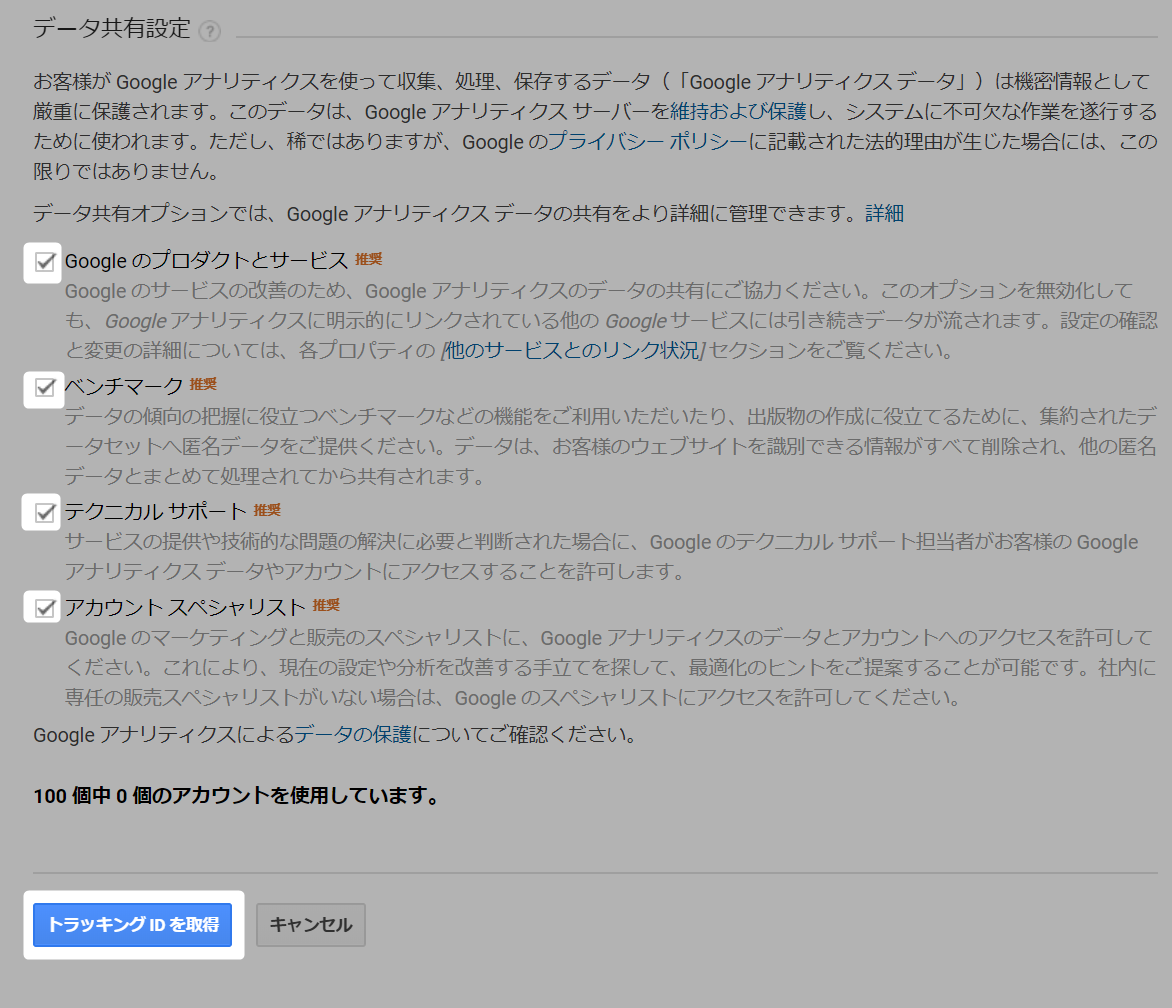
Task: Click the 推奨 tag beside ベンチマーク
Action: [203, 384]
